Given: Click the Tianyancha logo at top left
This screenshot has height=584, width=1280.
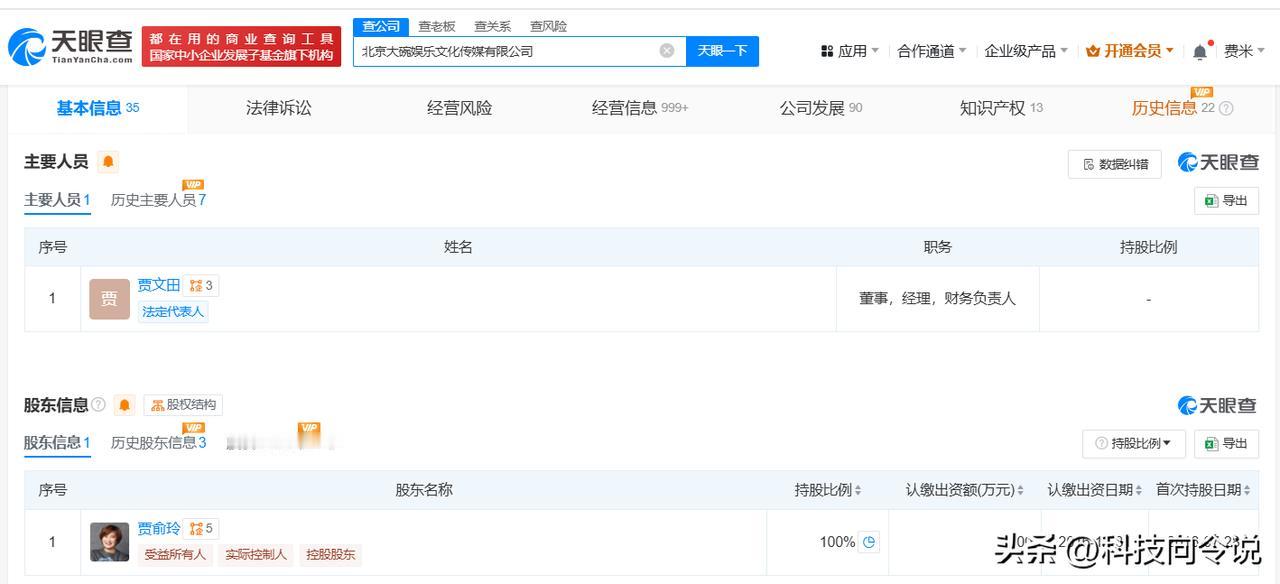Looking at the screenshot, I should [70, 45].
